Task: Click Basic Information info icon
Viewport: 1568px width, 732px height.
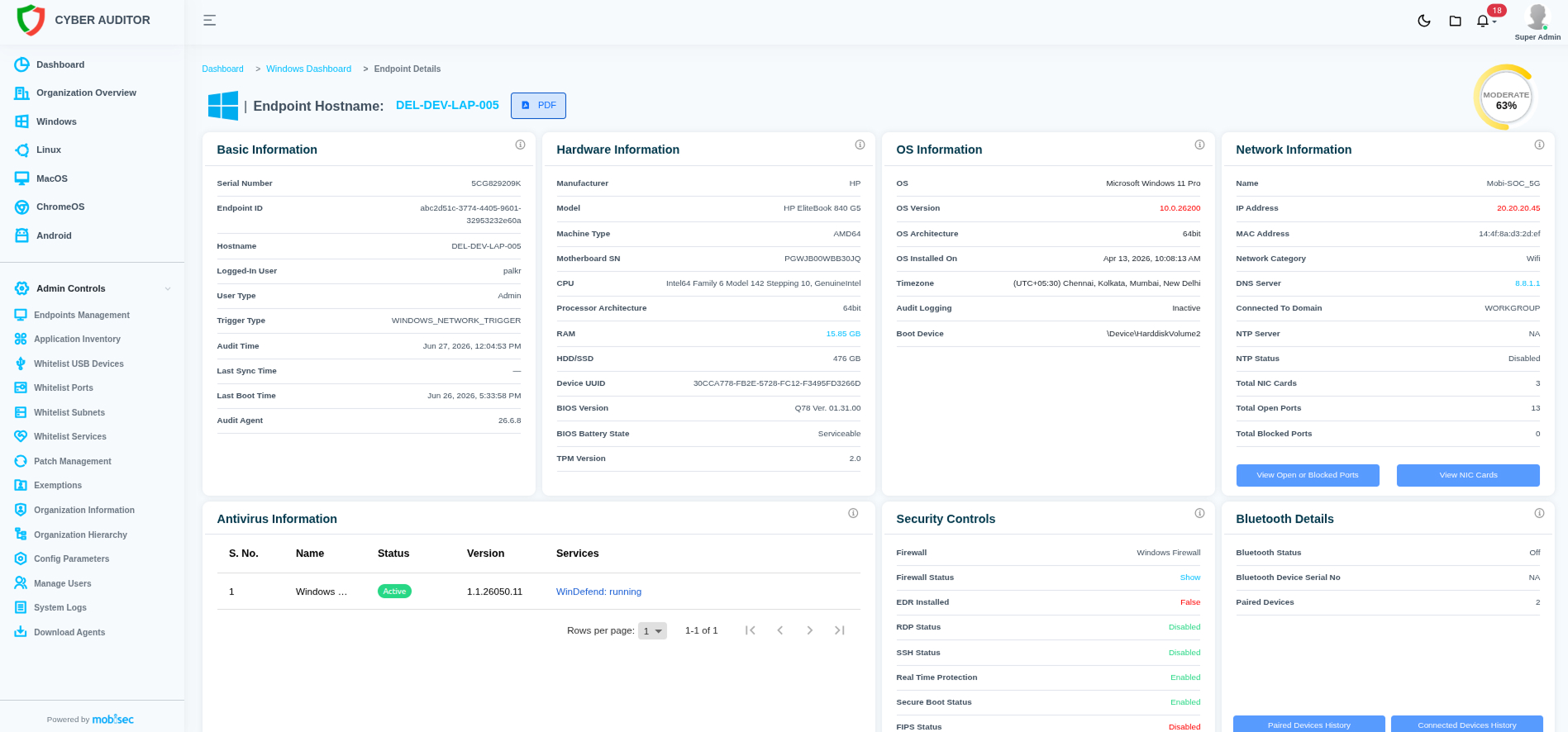Action: tap(521, 145)
